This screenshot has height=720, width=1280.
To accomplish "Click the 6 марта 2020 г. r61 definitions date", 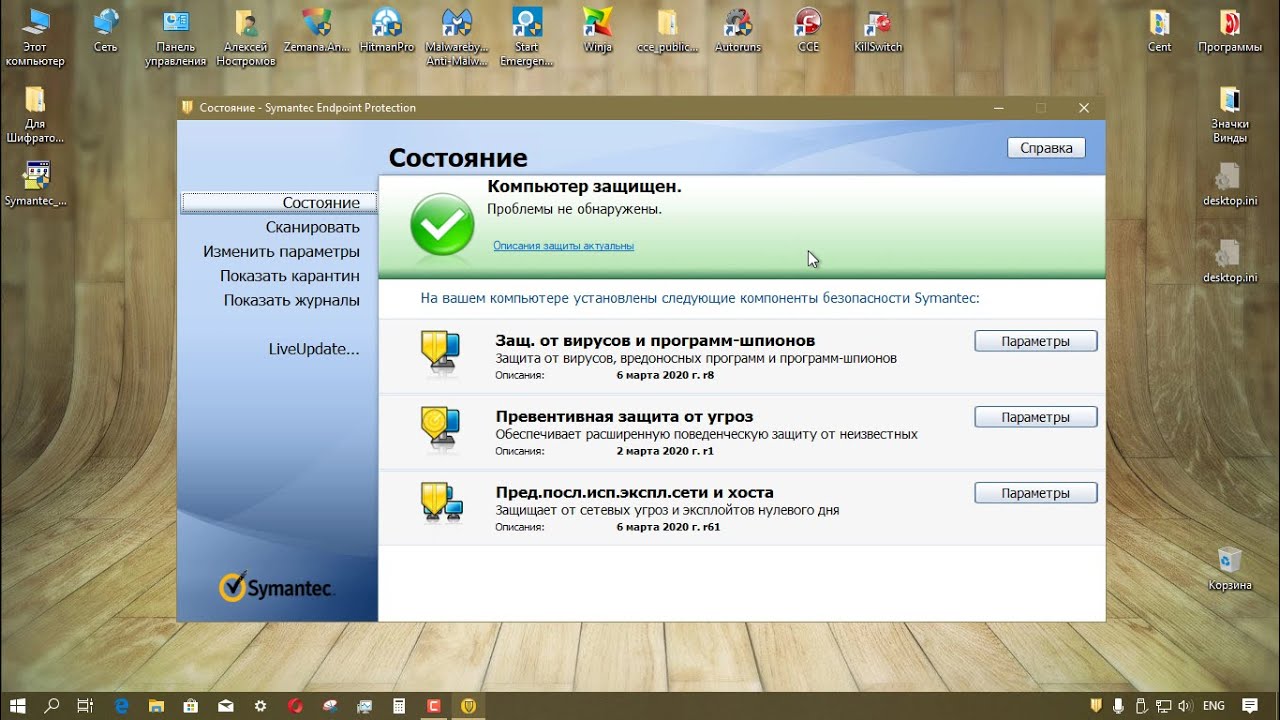I will (x=668, y=527).
